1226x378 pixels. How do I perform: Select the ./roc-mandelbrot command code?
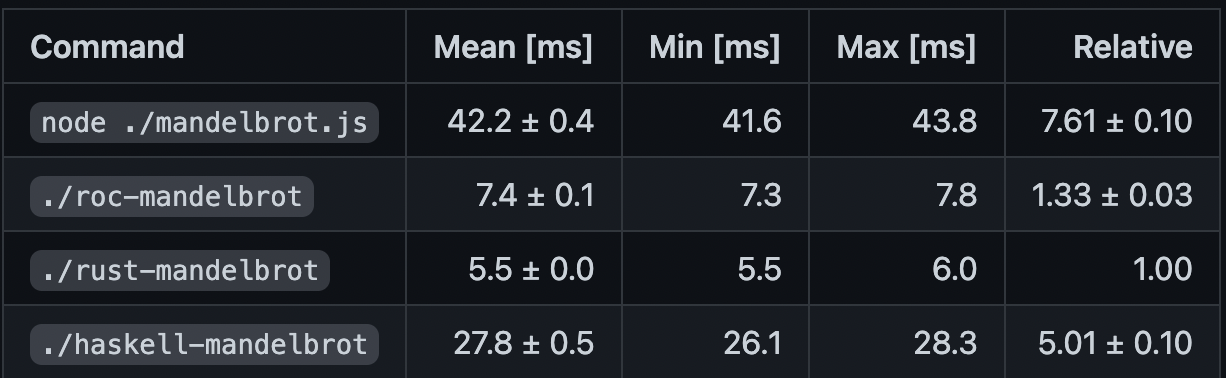coord(172,196)
